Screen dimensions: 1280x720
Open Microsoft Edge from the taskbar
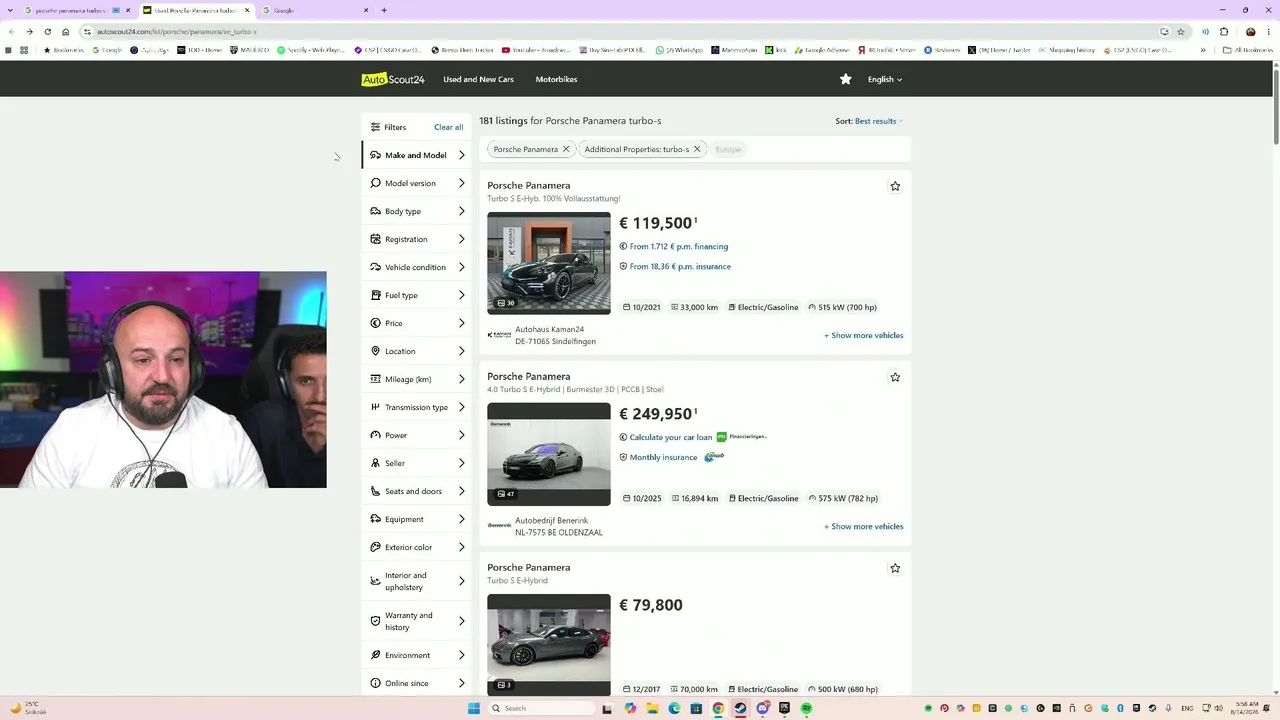point(674,708)
